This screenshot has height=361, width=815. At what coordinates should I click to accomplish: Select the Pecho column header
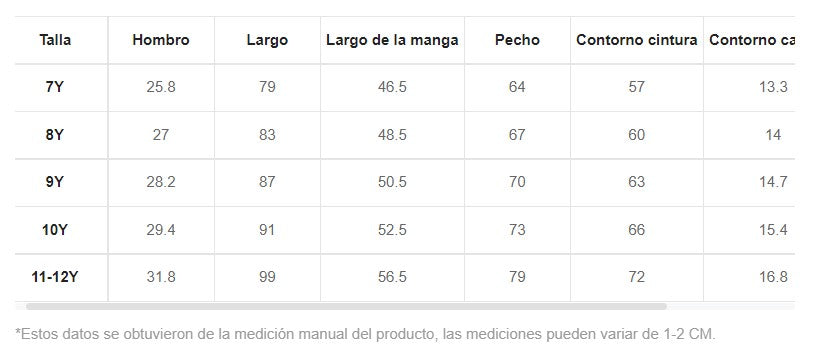[x=517, y=40]
